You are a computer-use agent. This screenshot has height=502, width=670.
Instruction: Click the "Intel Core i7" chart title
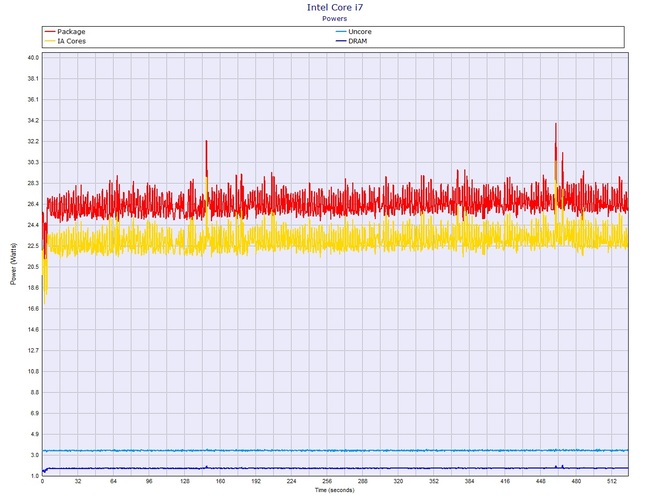pos(335,7)
